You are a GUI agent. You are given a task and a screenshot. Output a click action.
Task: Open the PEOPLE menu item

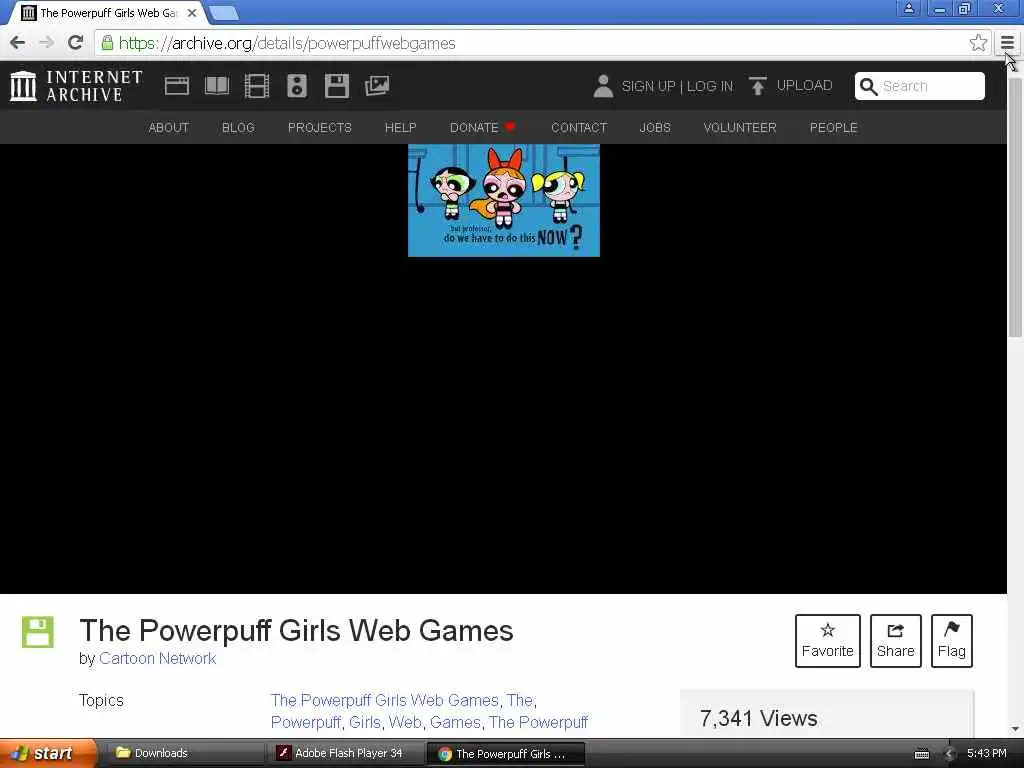coord(833,127)
